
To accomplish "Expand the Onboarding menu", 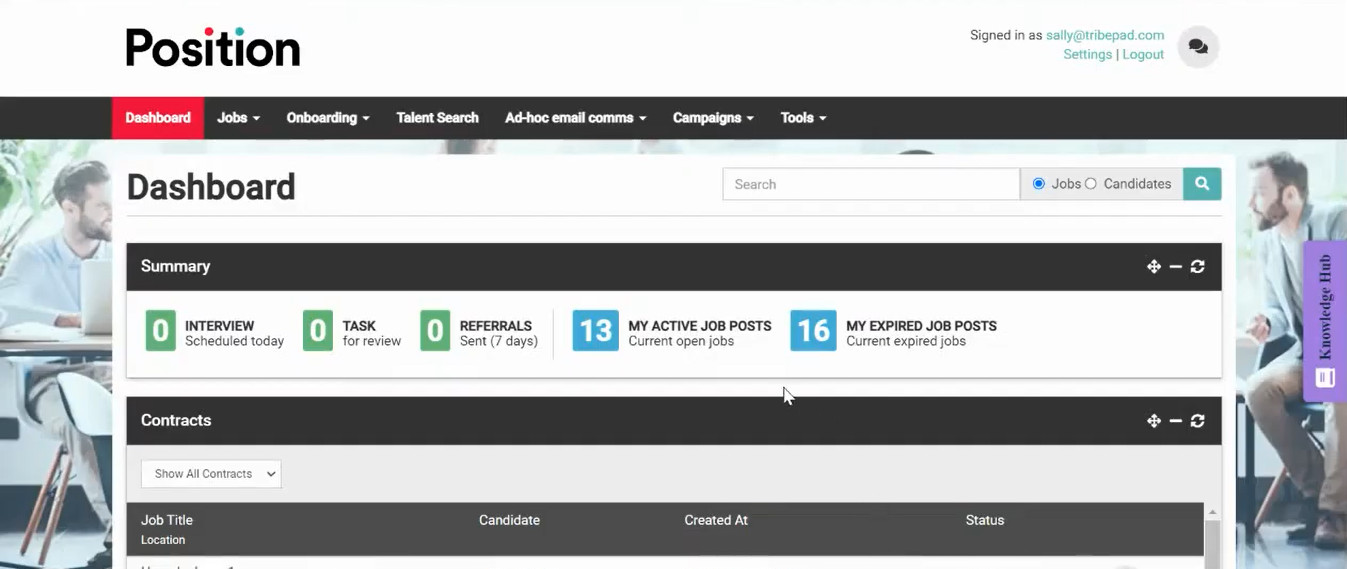I will point(328,118).
